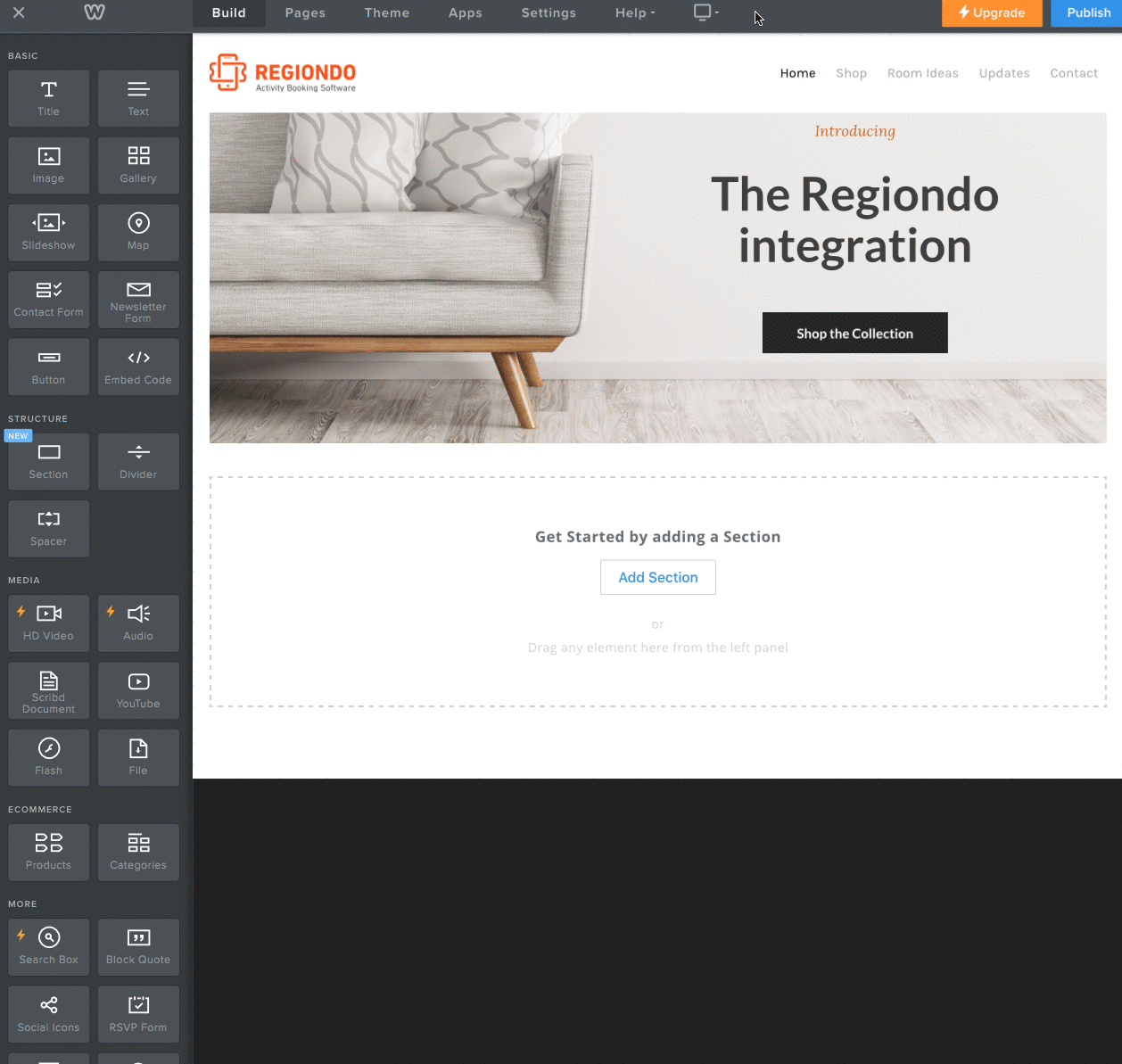Select the Section structure element
This screenshot has width=1122, height=1064.
pos(49,461)
